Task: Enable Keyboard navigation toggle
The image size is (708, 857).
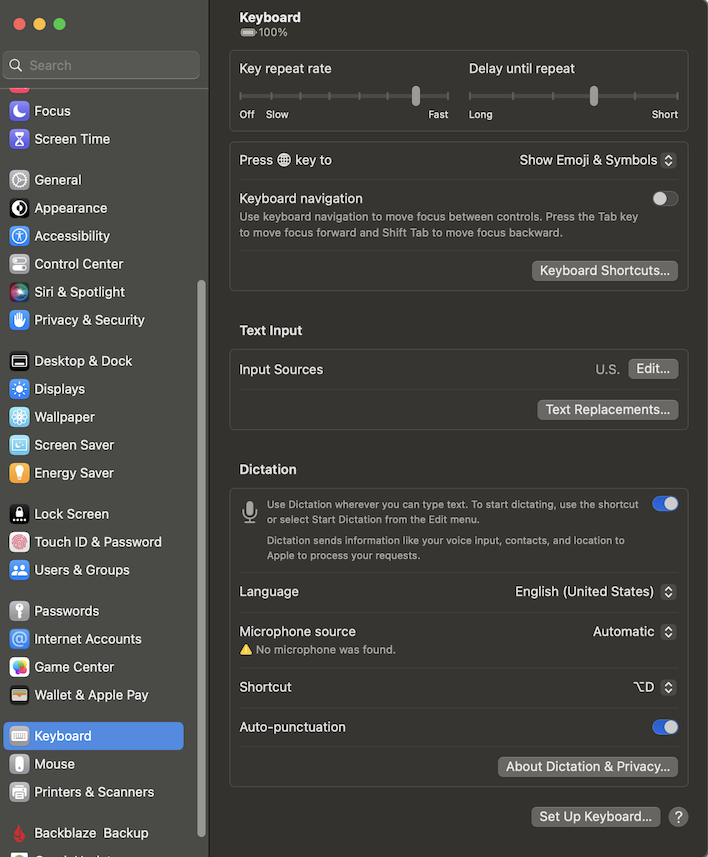Action: coord(664,198)
